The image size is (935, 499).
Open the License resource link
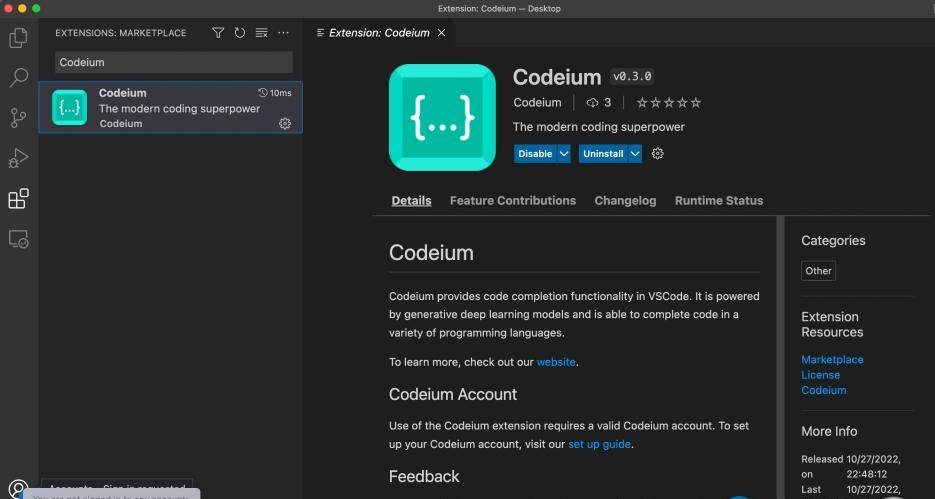click(x=820, y=375)
